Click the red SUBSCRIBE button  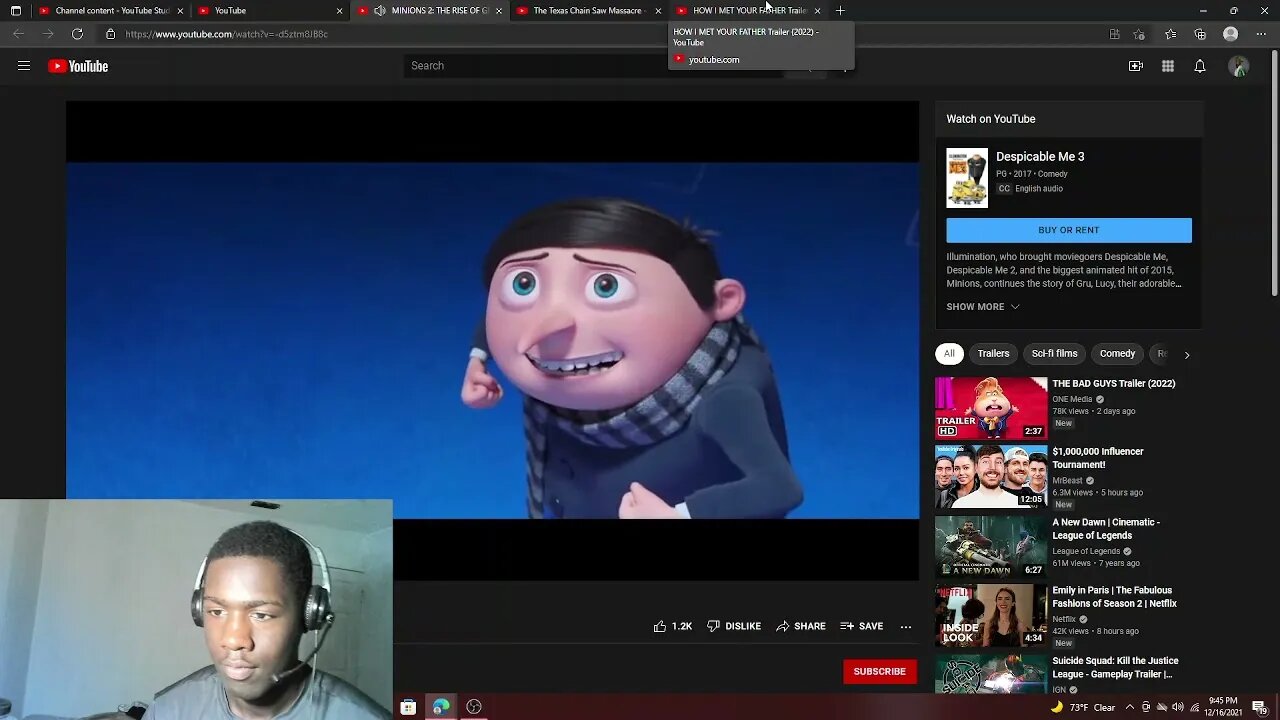pyautogui.click(x=880, y=671)
